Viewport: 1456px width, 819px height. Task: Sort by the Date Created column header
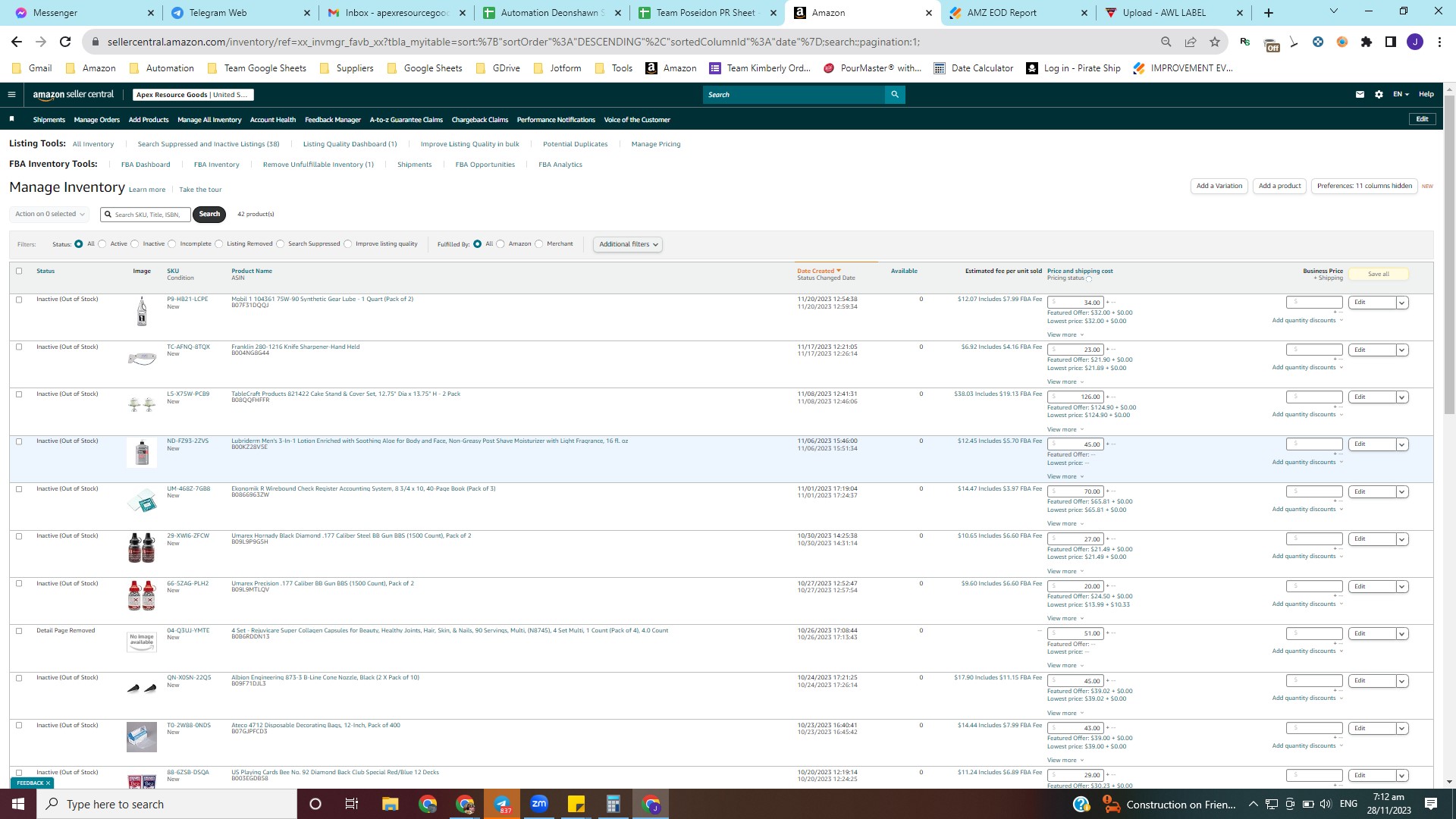point(818,271)
